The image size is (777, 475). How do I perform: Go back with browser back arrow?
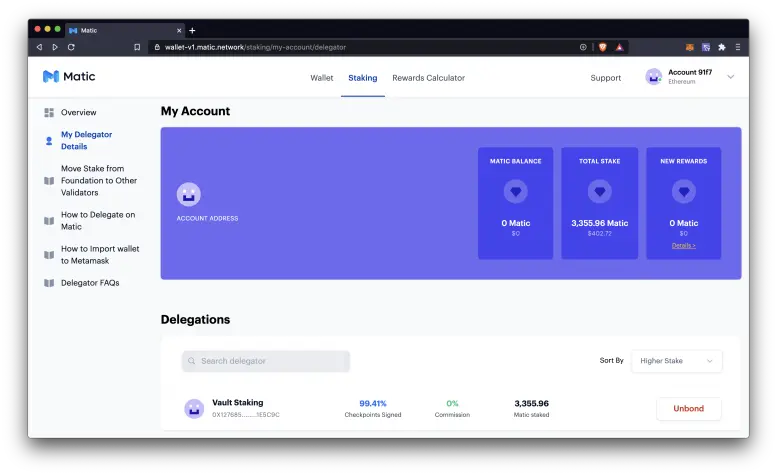coord(39,47)
